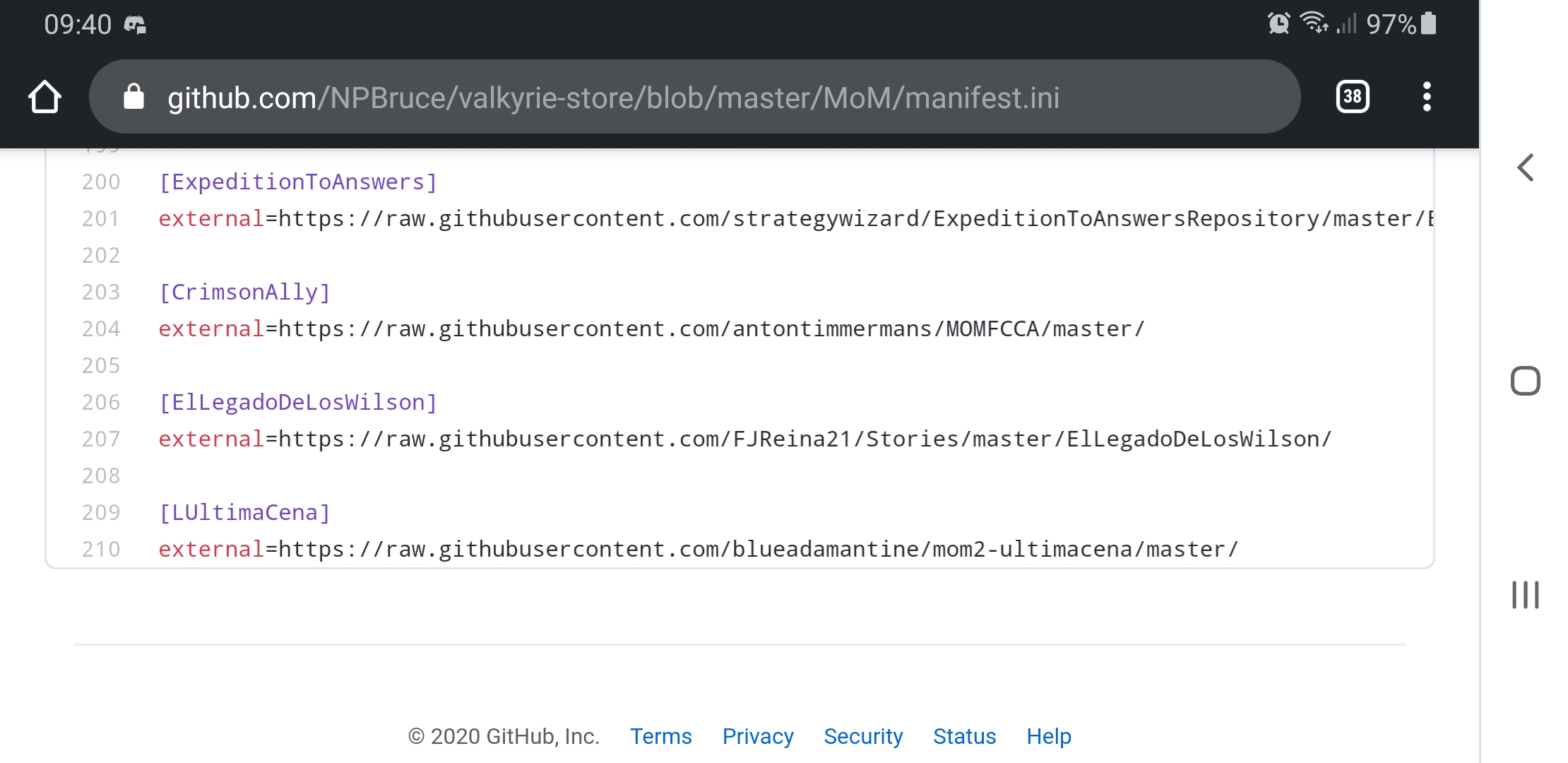This screenshot has height=763, width=1568.
Task: Tap the 97% battery percentage
Action: [x=1391, y=25]
